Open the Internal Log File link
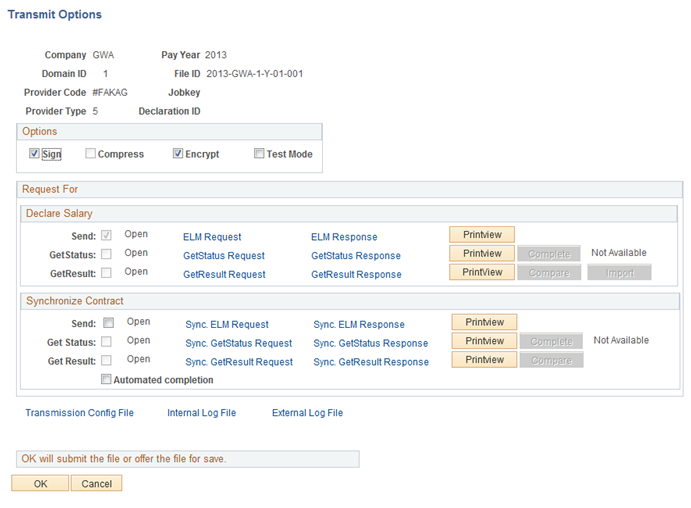 point(201,413)
